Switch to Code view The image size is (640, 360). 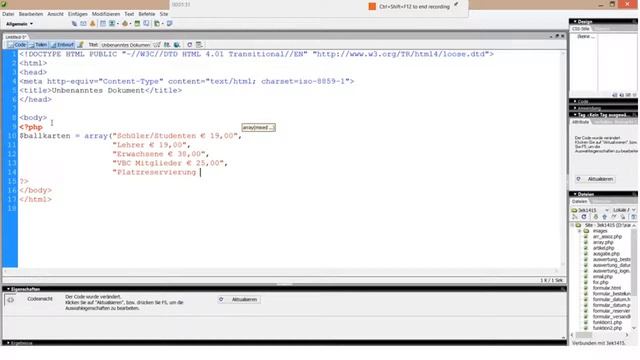17,45
